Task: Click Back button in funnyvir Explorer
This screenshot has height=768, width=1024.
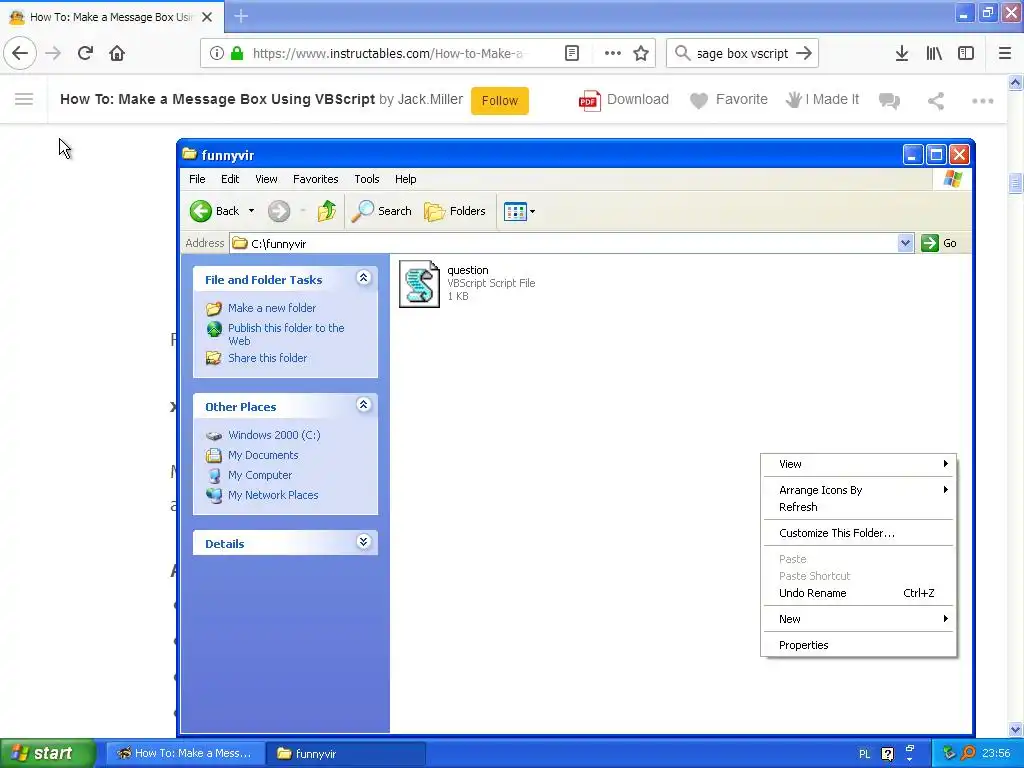Action: (x=215, y=211)
